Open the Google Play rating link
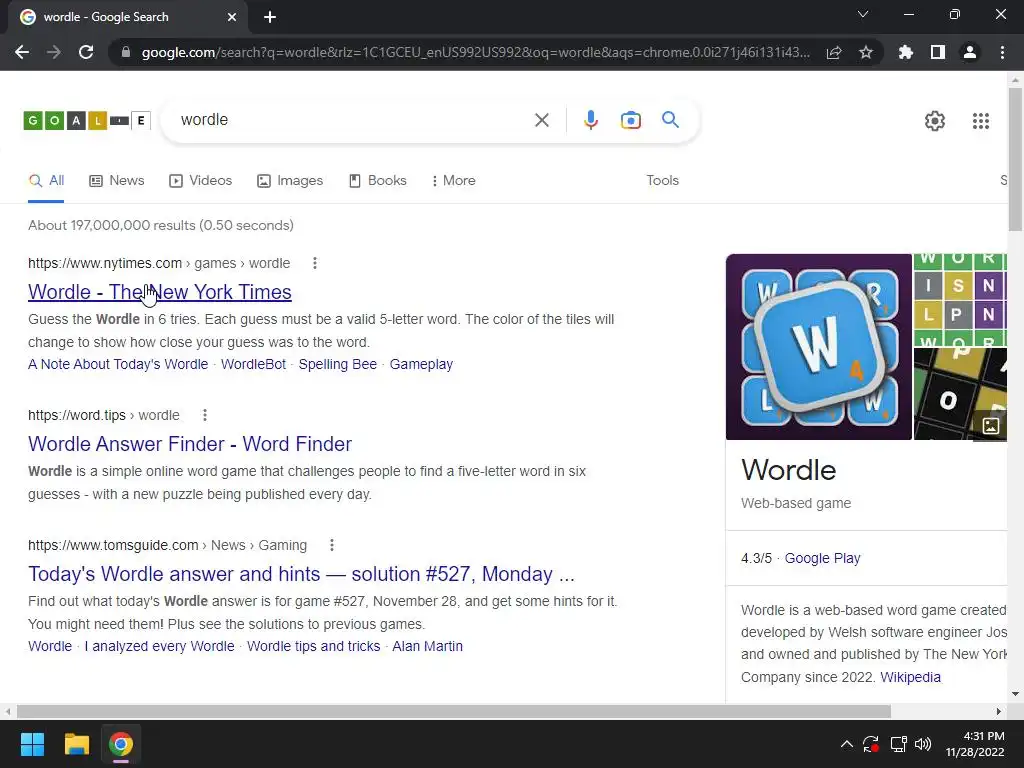Viewport: 1024px width, 768px height. coord(822,558)
